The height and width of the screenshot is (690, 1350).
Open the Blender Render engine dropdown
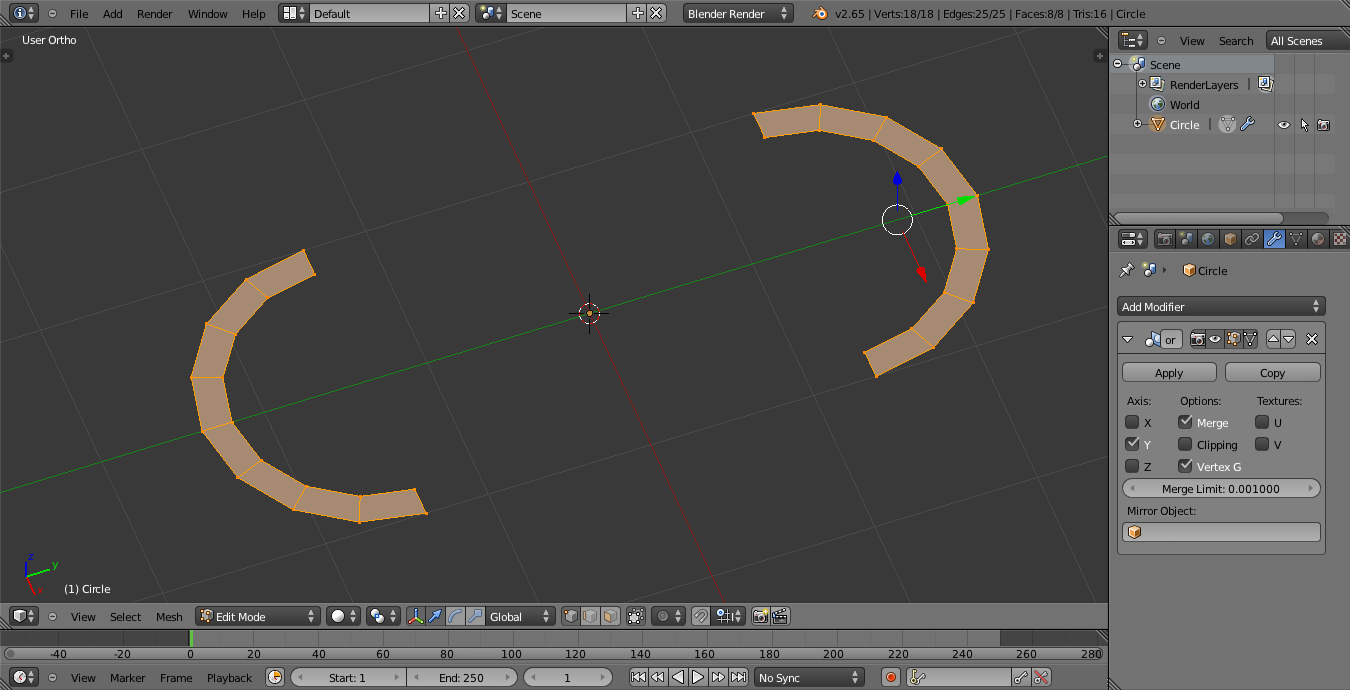click(x=738, y=13)
